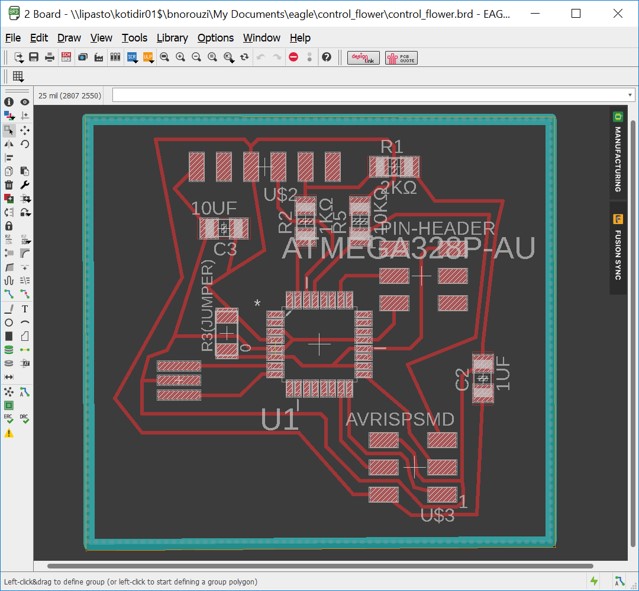This screenshot has width=639, height=591.
Task: Expand the command line history dropdown
Action: (630, 95)
